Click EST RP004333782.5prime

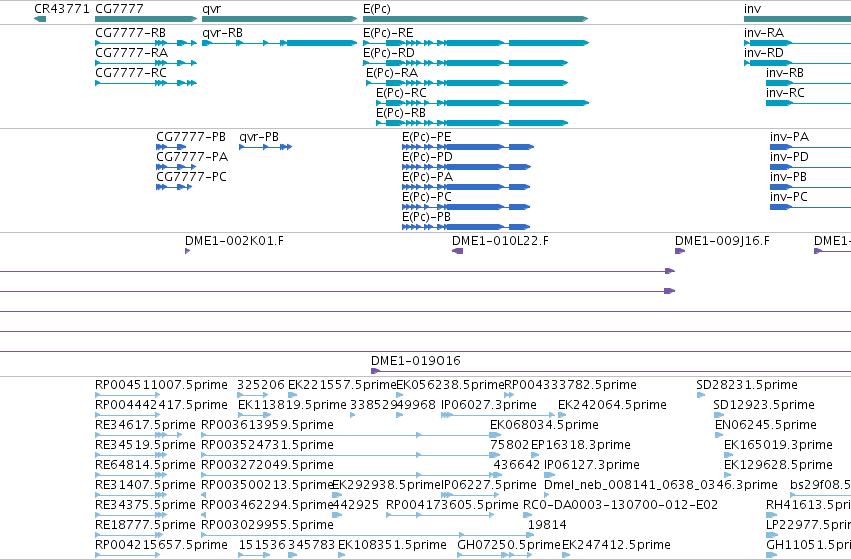[570, 386]
